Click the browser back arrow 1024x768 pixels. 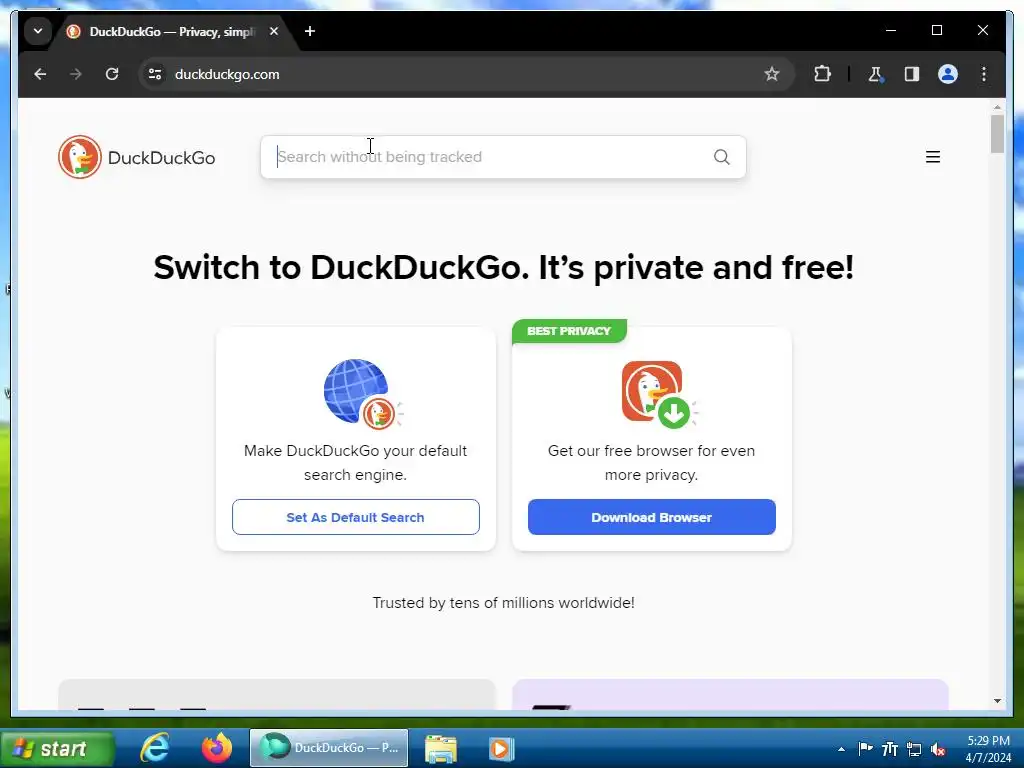click(40, 74)
